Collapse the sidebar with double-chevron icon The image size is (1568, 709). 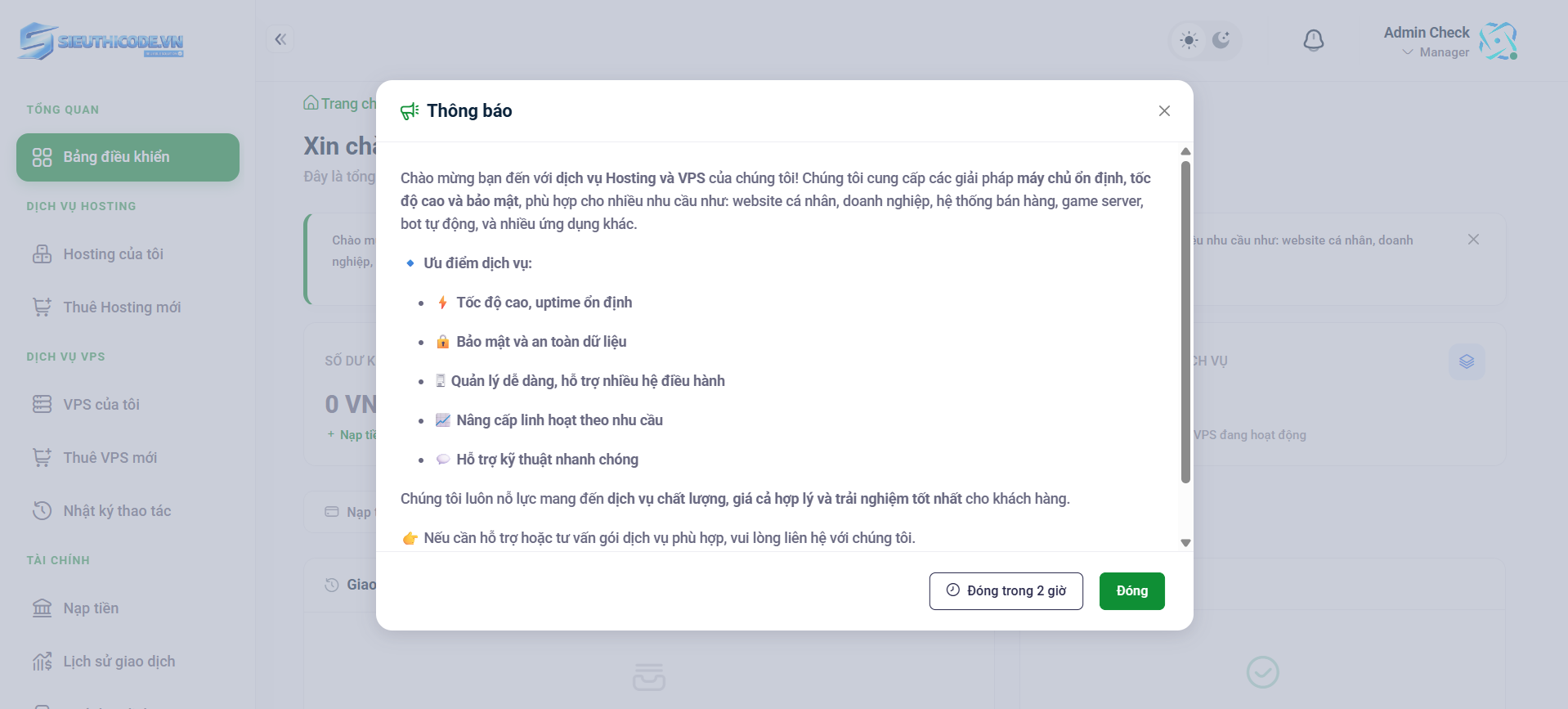pos(280,39)
